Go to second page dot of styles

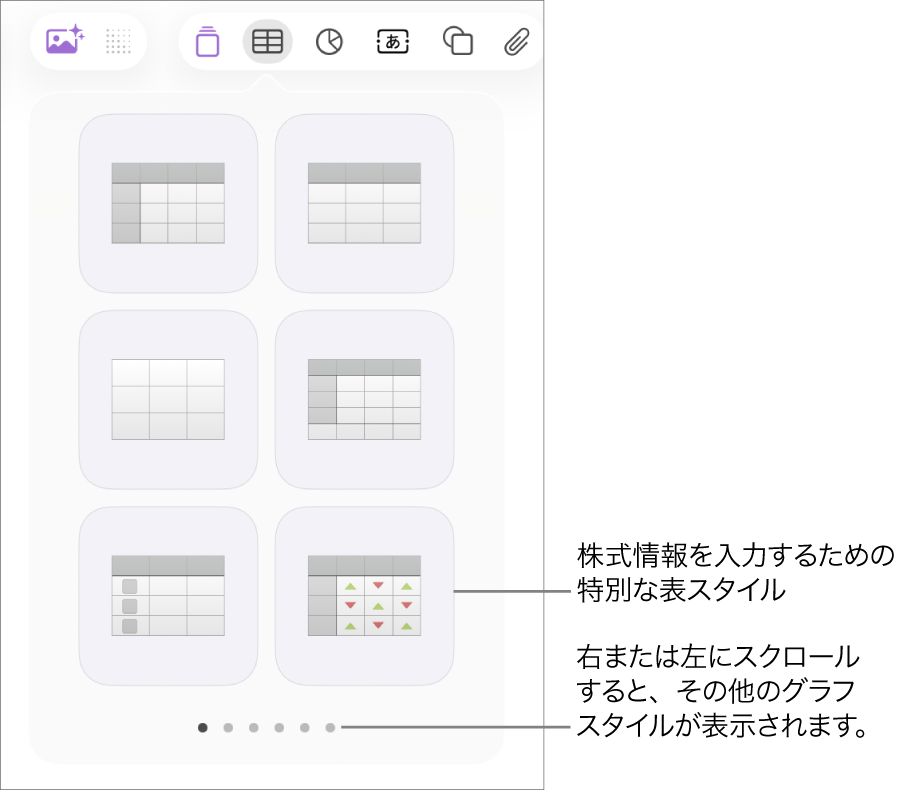point(228,728)
